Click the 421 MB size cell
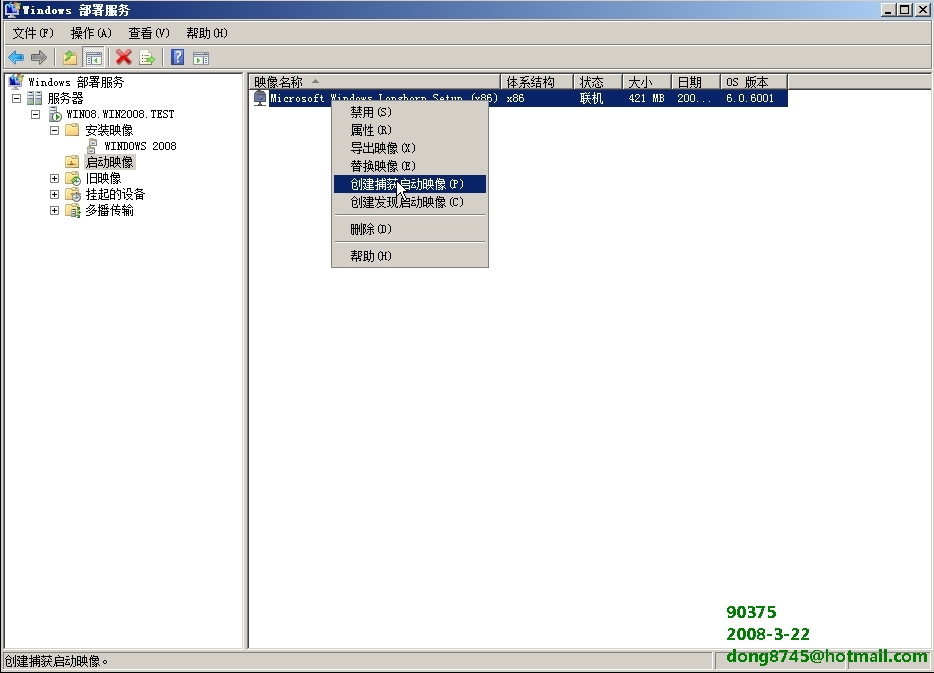 [x=647, y=98]
